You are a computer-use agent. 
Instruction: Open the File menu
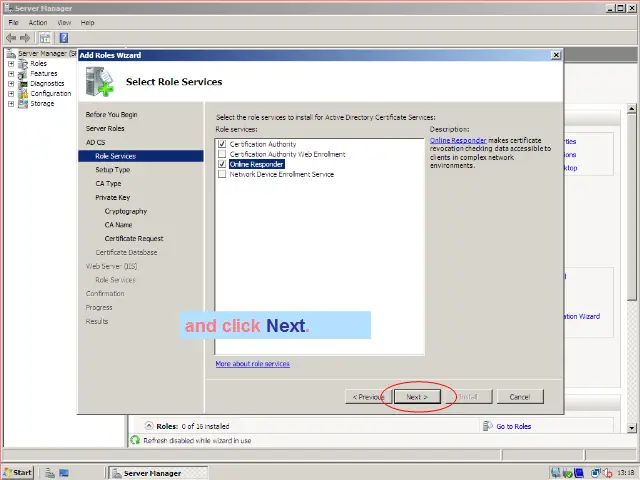pos(13,22)
